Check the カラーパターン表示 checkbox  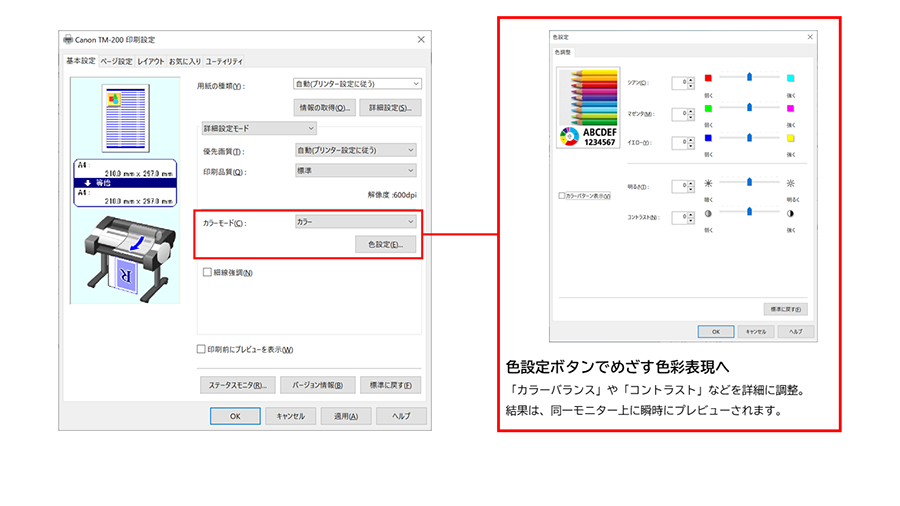(562, 196)
